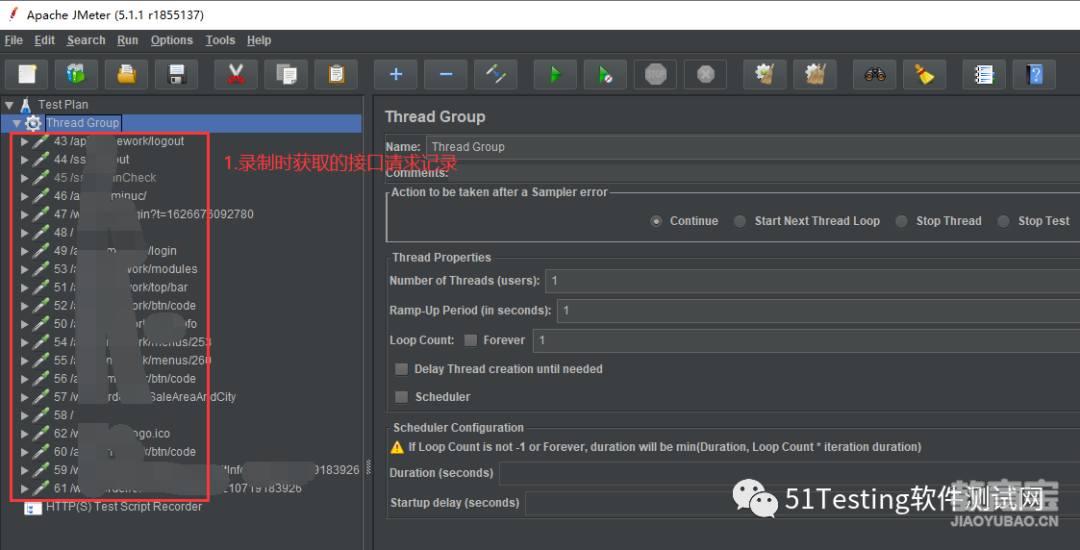Click the Open file folder icon

pyautogui.click(x=126, y=74)
